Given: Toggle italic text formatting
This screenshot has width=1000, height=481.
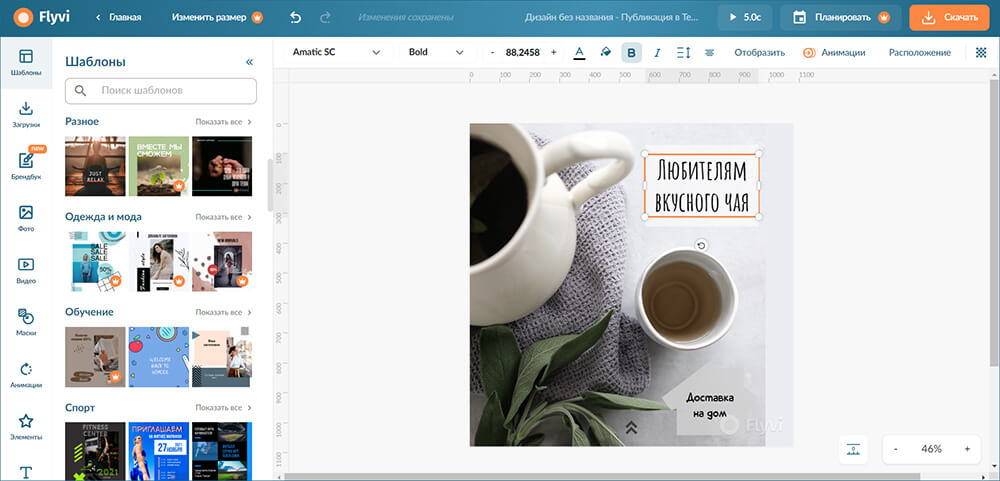Looking at the screenshot, I should [657, 52].
